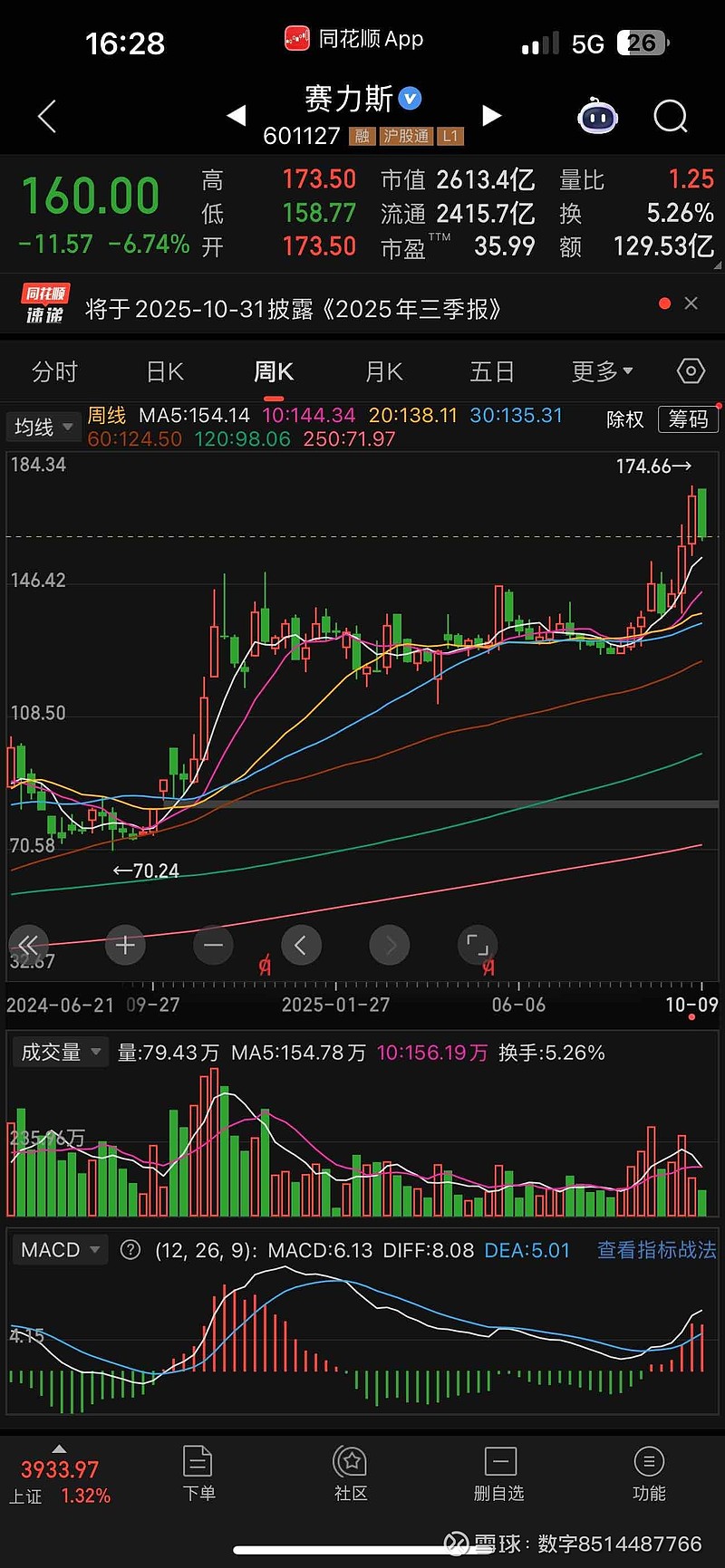This screenshot has height=1568, width=725.
Task: Tap the MA5:154.14 label
Action: [194, 415]
